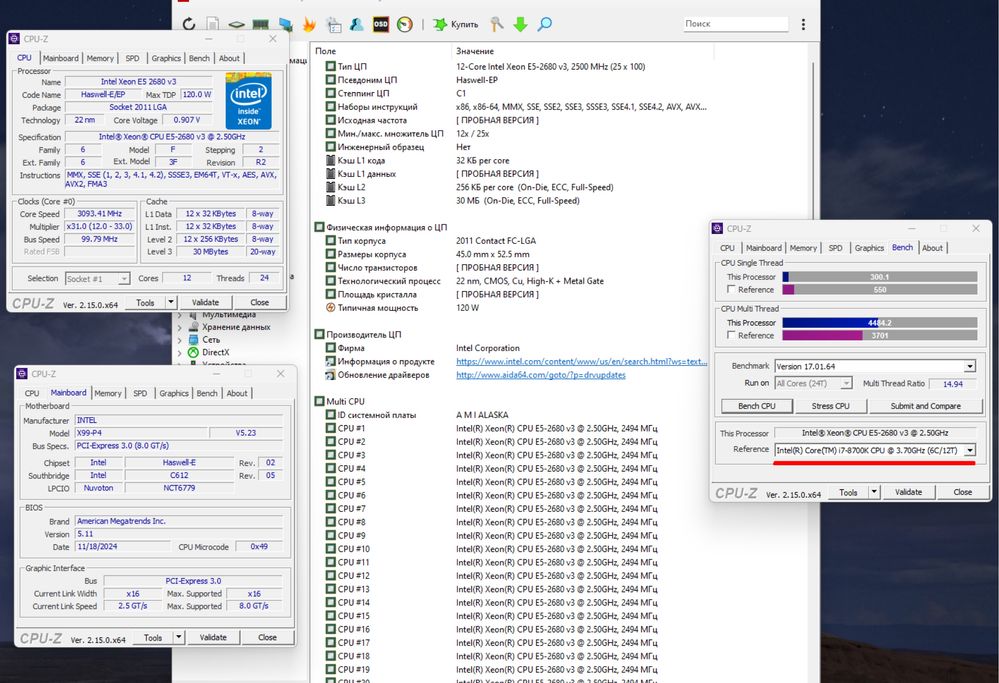Open Graphics tab in the CPU-Z Mainboard window

coord(174,393)
